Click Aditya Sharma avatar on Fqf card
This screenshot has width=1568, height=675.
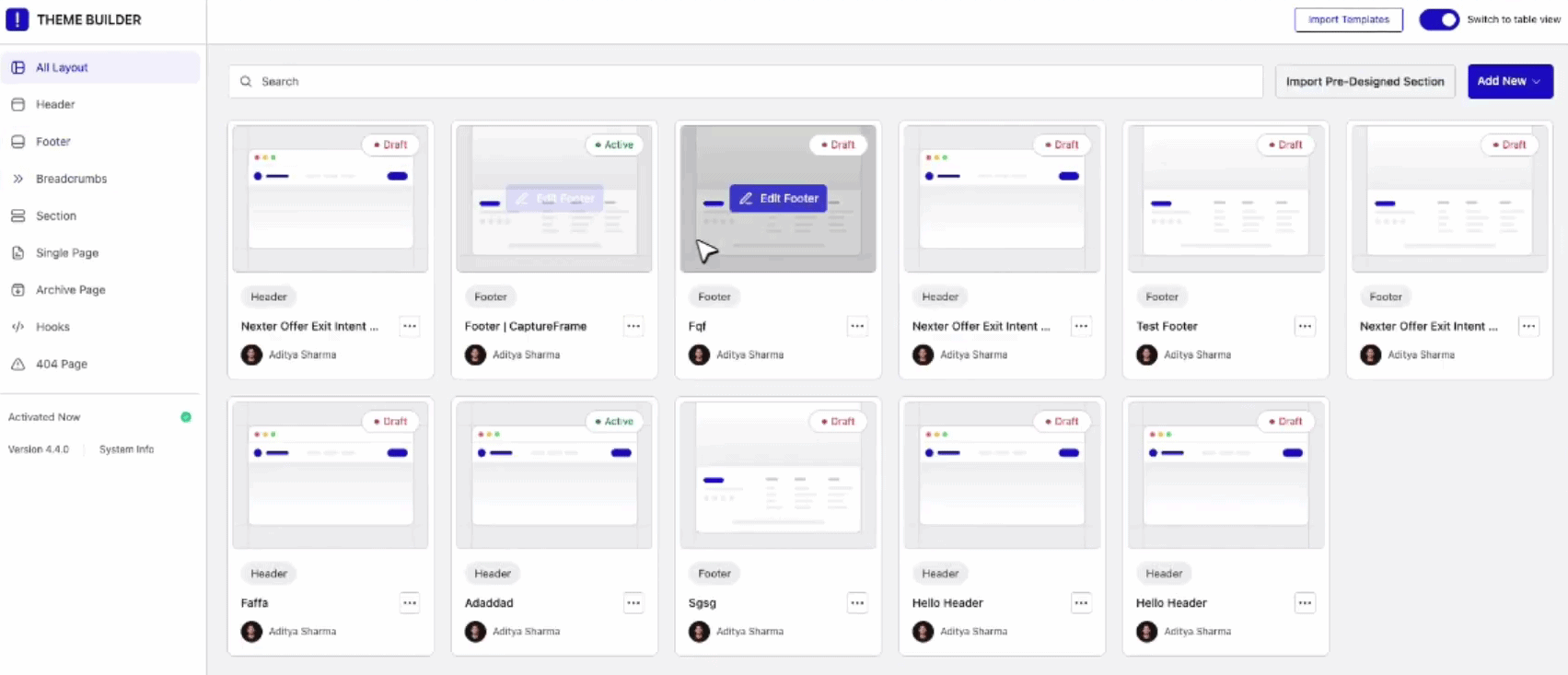[699, 355]
